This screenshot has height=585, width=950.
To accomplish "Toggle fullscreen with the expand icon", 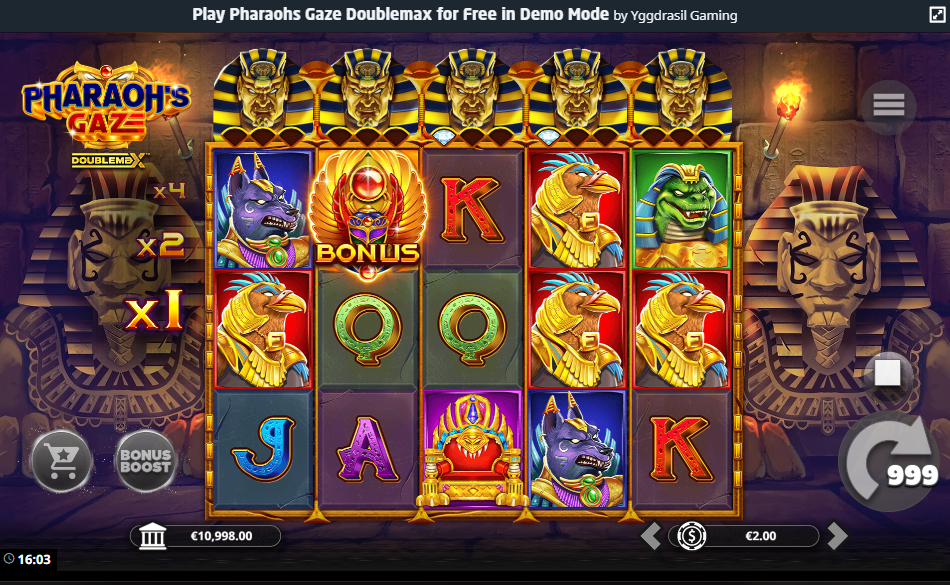I will [937, 15].
